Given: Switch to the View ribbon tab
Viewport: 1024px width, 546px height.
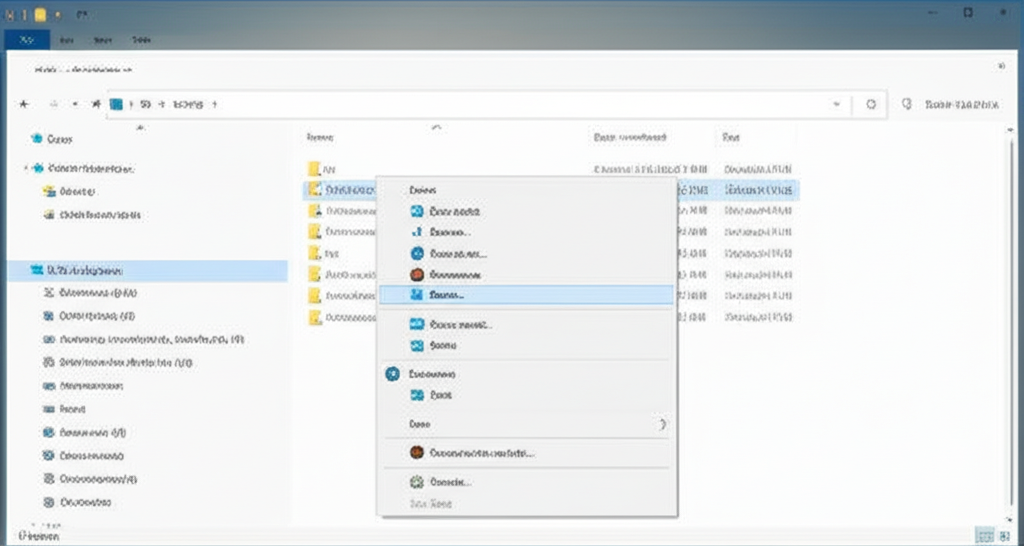Looking at the screenshot, I should click(142, 40).
